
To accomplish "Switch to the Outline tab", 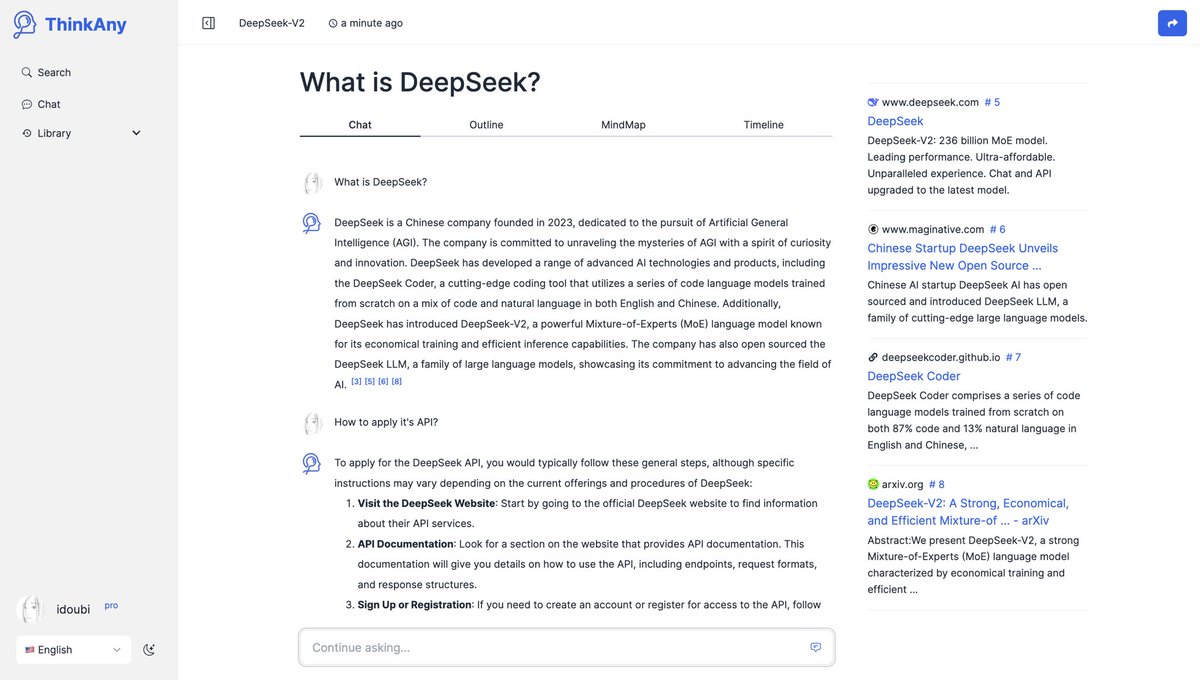I will coord(486,125).
